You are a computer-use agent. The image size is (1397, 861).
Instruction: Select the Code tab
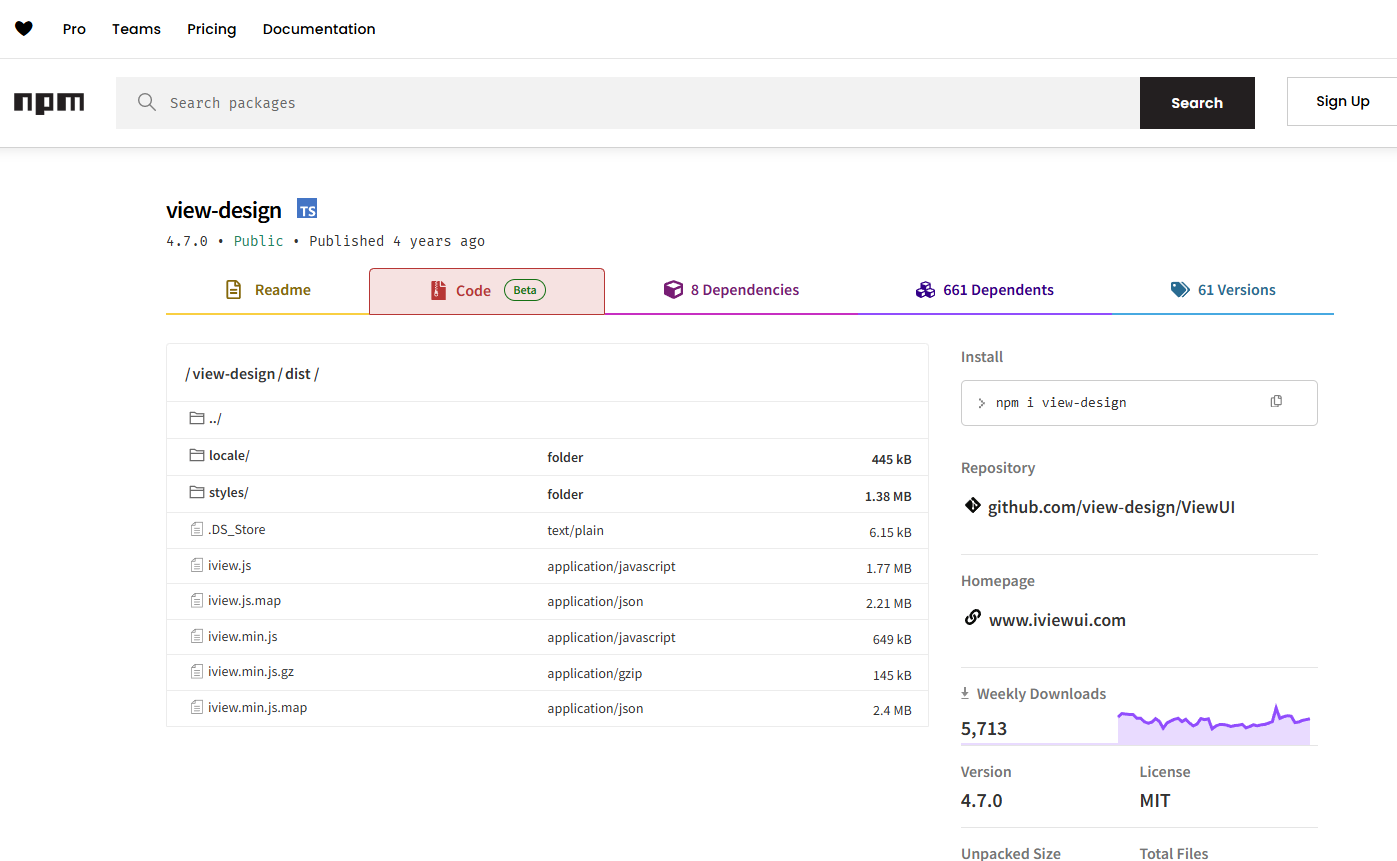(487, 291)
